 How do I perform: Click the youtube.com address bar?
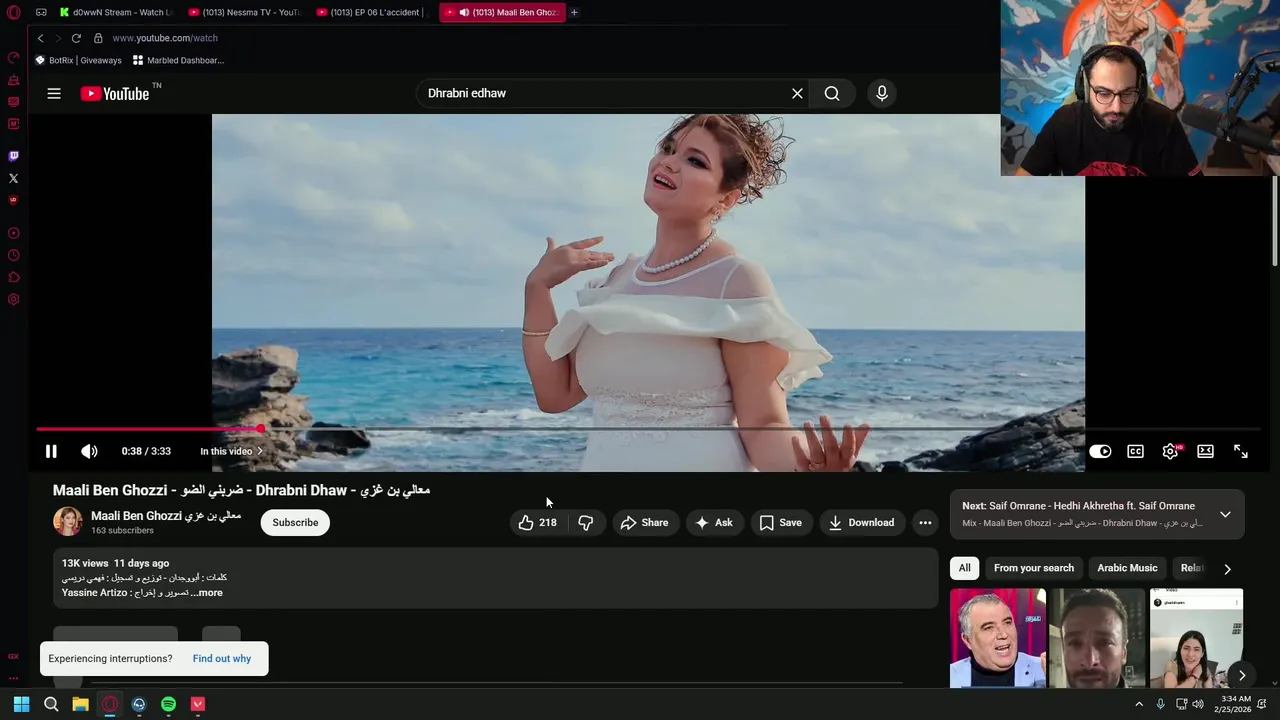(165, 38)
